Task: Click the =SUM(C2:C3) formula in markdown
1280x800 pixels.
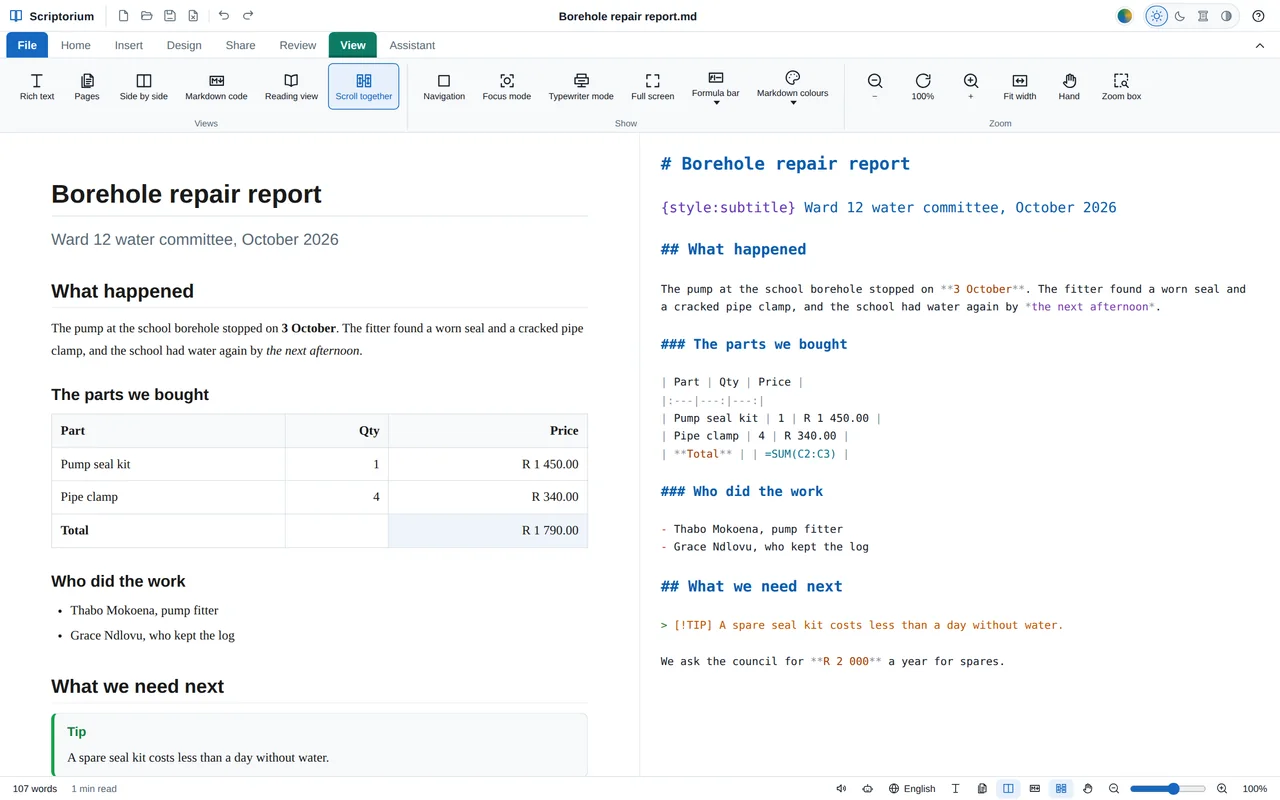Action: [x=802, y=454]
